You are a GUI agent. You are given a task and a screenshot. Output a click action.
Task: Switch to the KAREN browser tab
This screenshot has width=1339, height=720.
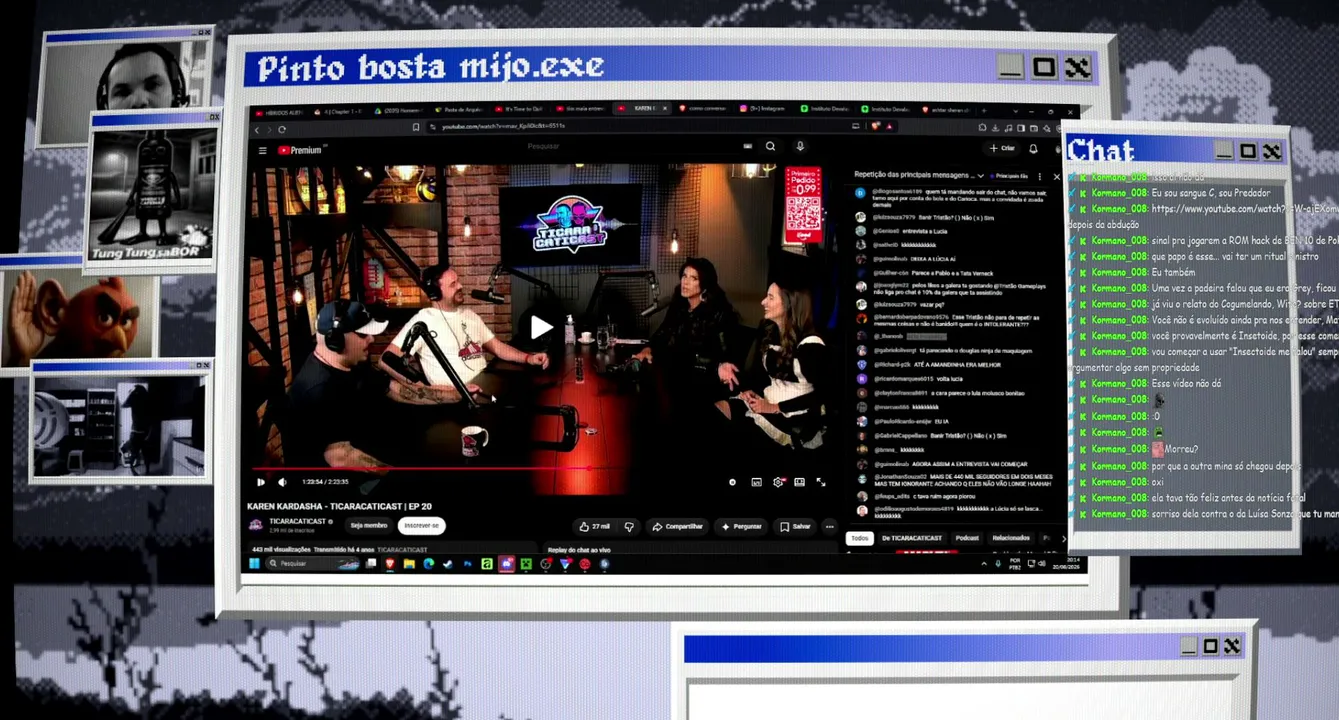pyautogui.click(x=642, y=108)
